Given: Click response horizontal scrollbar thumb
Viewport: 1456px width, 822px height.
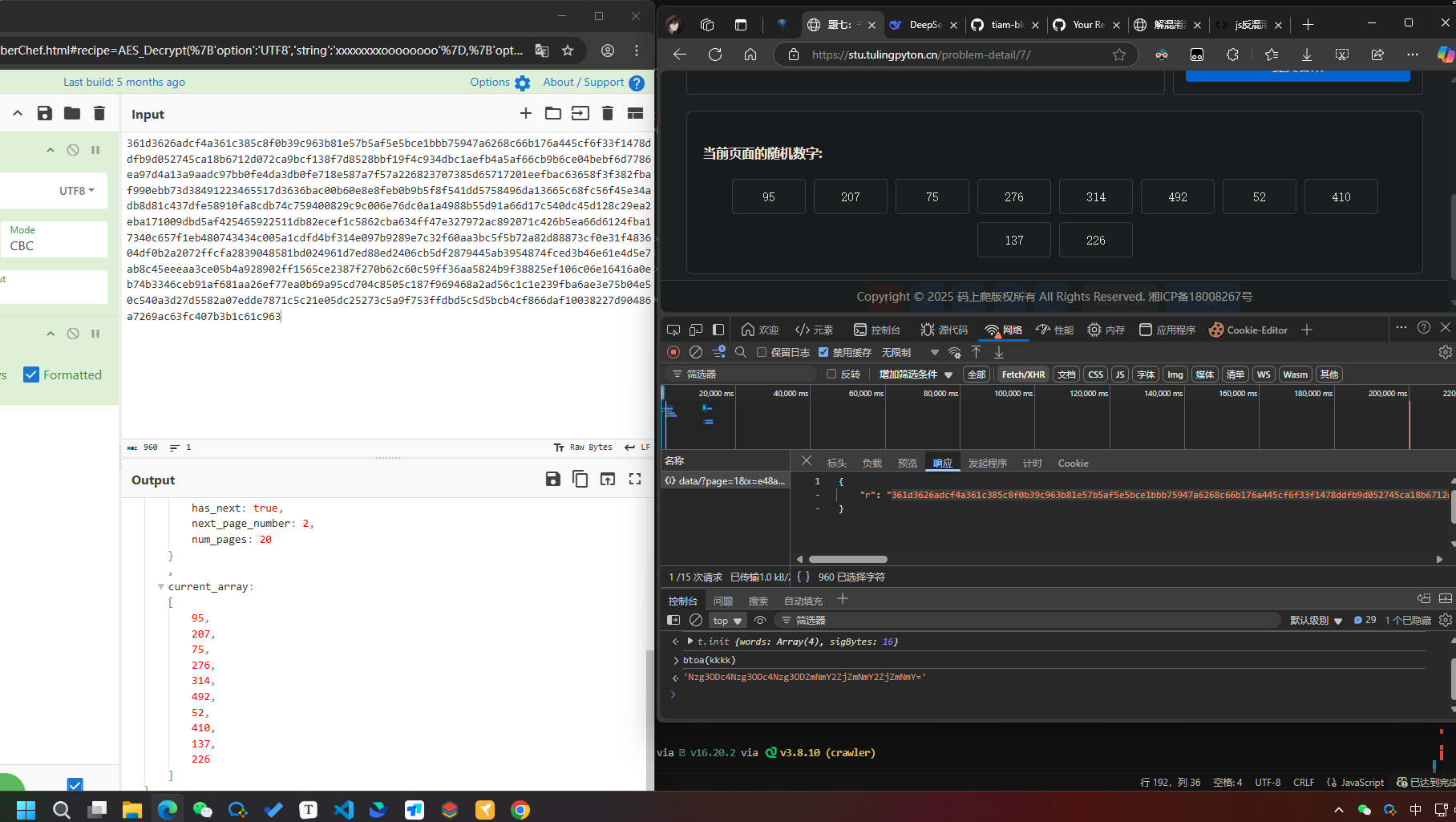Looking at the screenshot, I should click(x=848, y=559).
